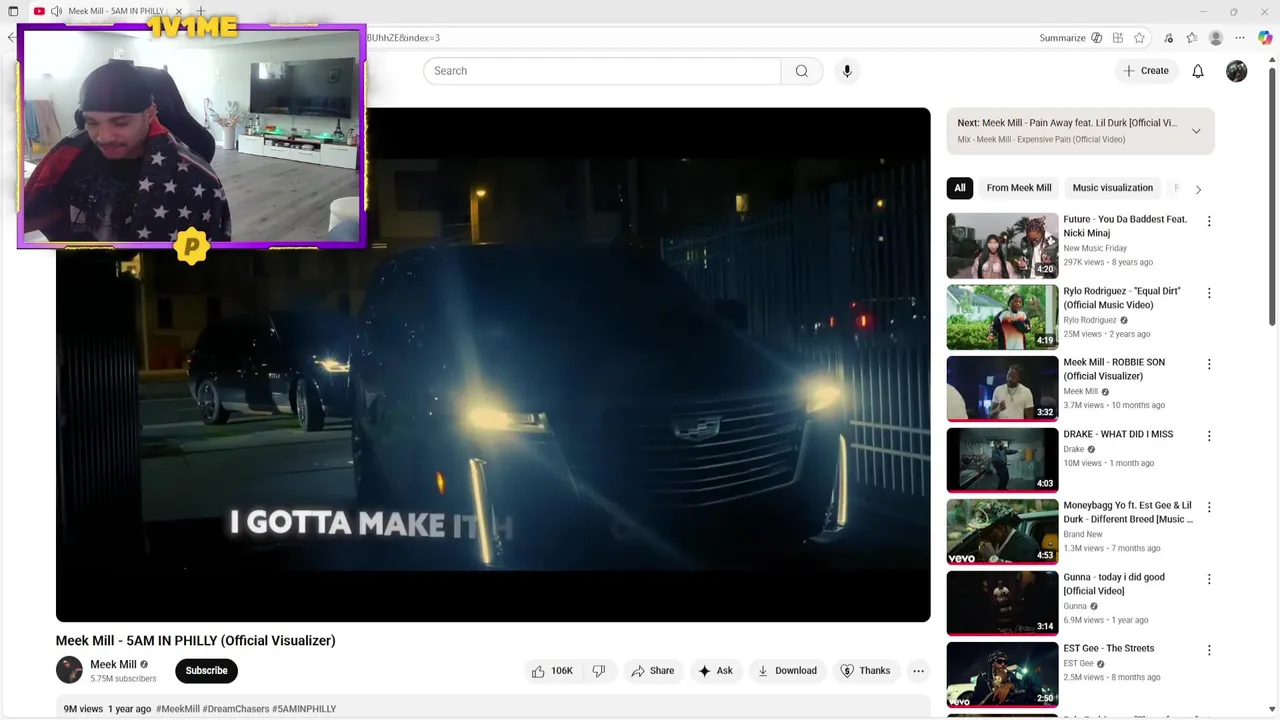This screenshot has height=720, width=1280.
Task: Open options for Gunna today i did good
Action: click(x=1209, y=579)
